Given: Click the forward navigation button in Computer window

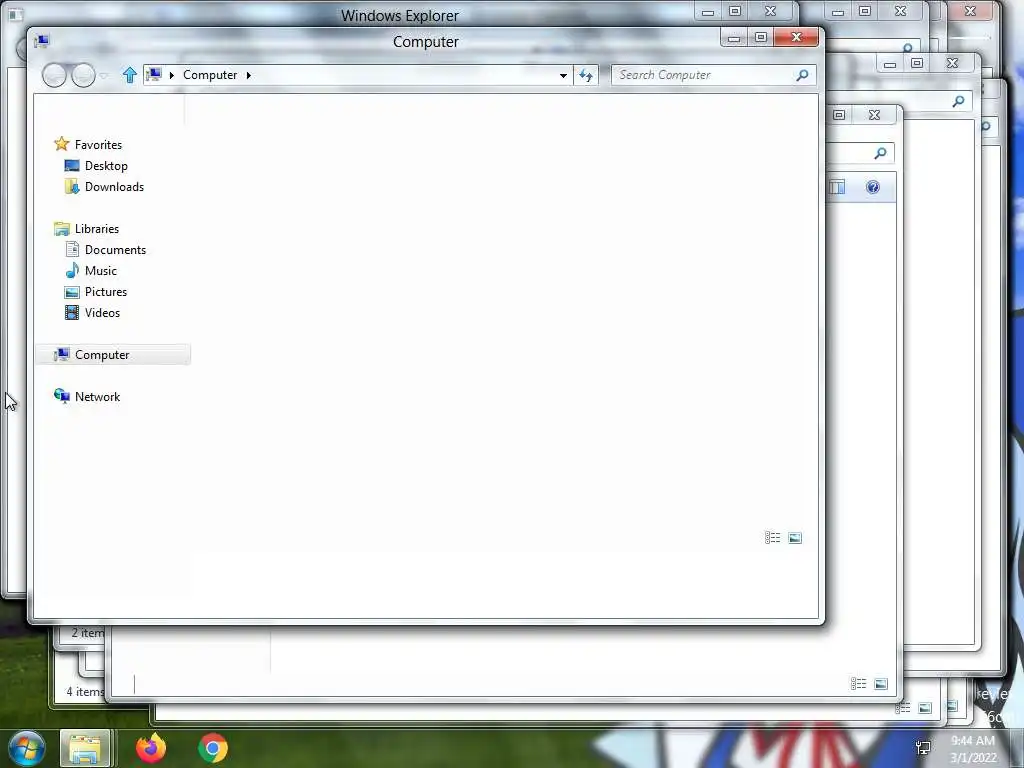Looking at the screenshot, I should coord(84,75).
